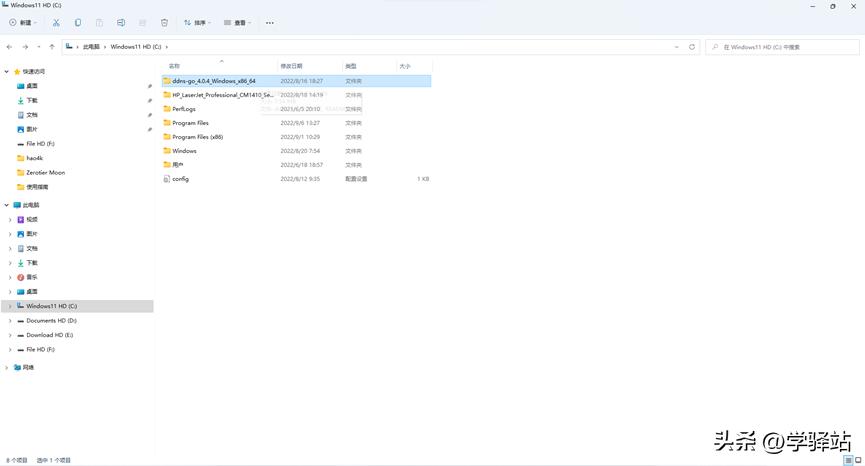Click the Copy icon in toolbar
Image resolution: width=865 pixels, height=466 pixels.
point(78,22)
